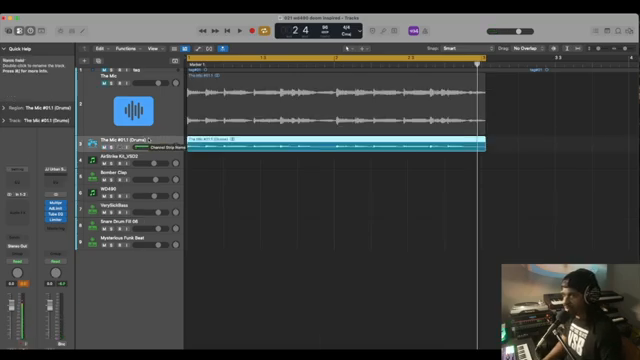
Task: Open the Library button in control bar
Action: (x=9, y=31)
